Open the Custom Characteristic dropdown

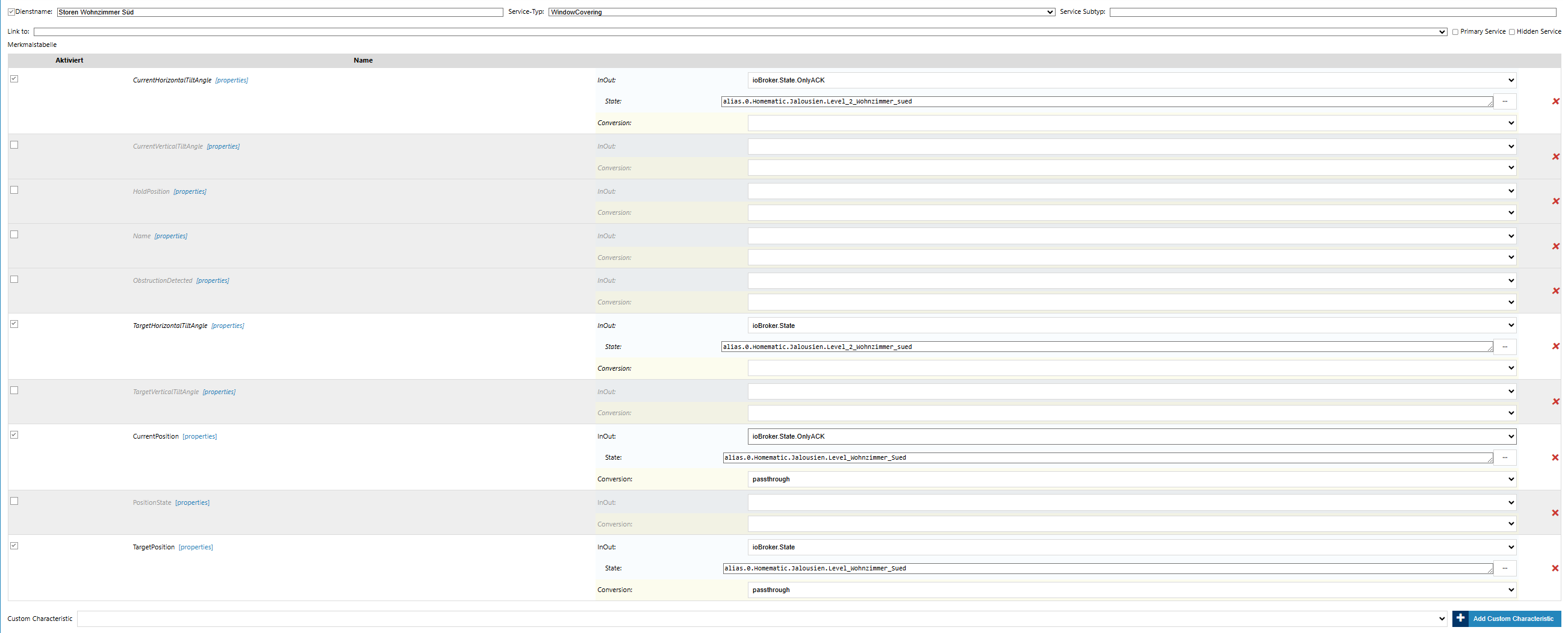click(x=762, y=619)
